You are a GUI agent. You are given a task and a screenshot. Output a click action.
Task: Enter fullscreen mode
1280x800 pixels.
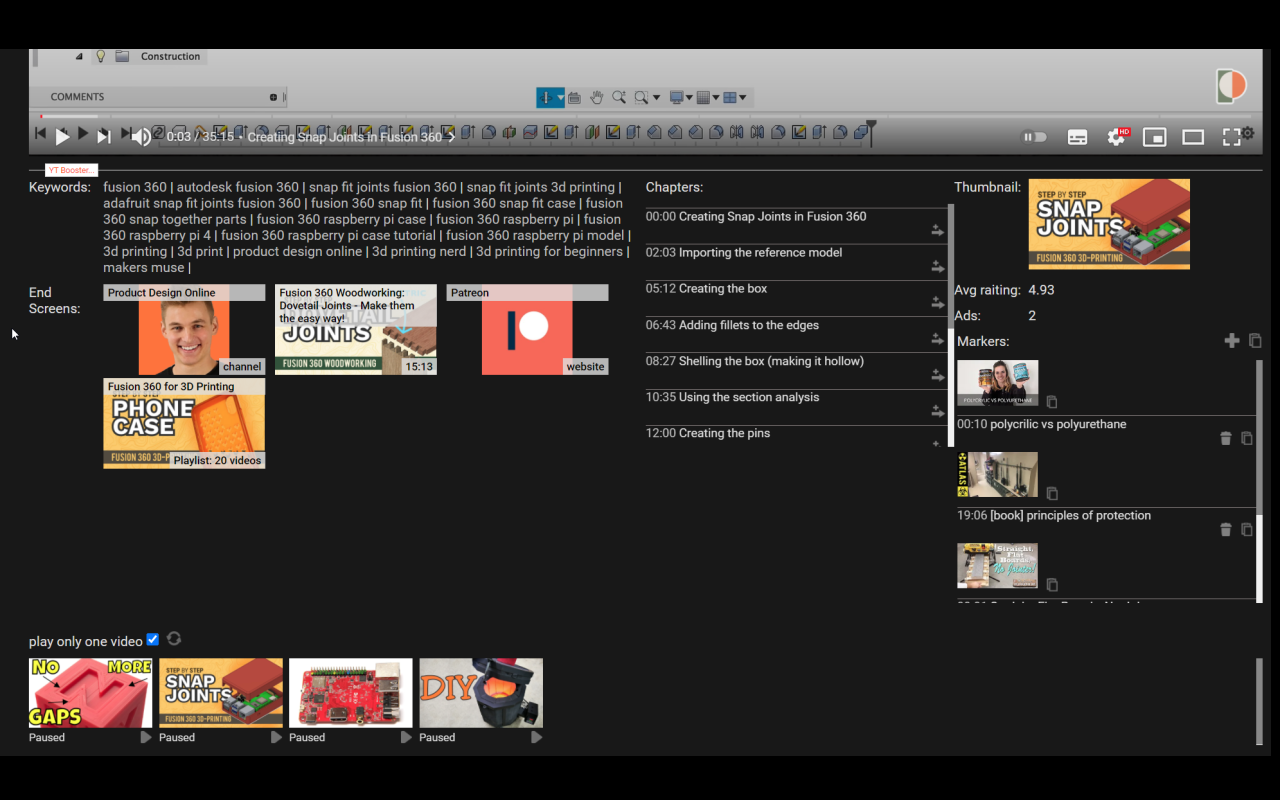click(x=1232, y=137)
